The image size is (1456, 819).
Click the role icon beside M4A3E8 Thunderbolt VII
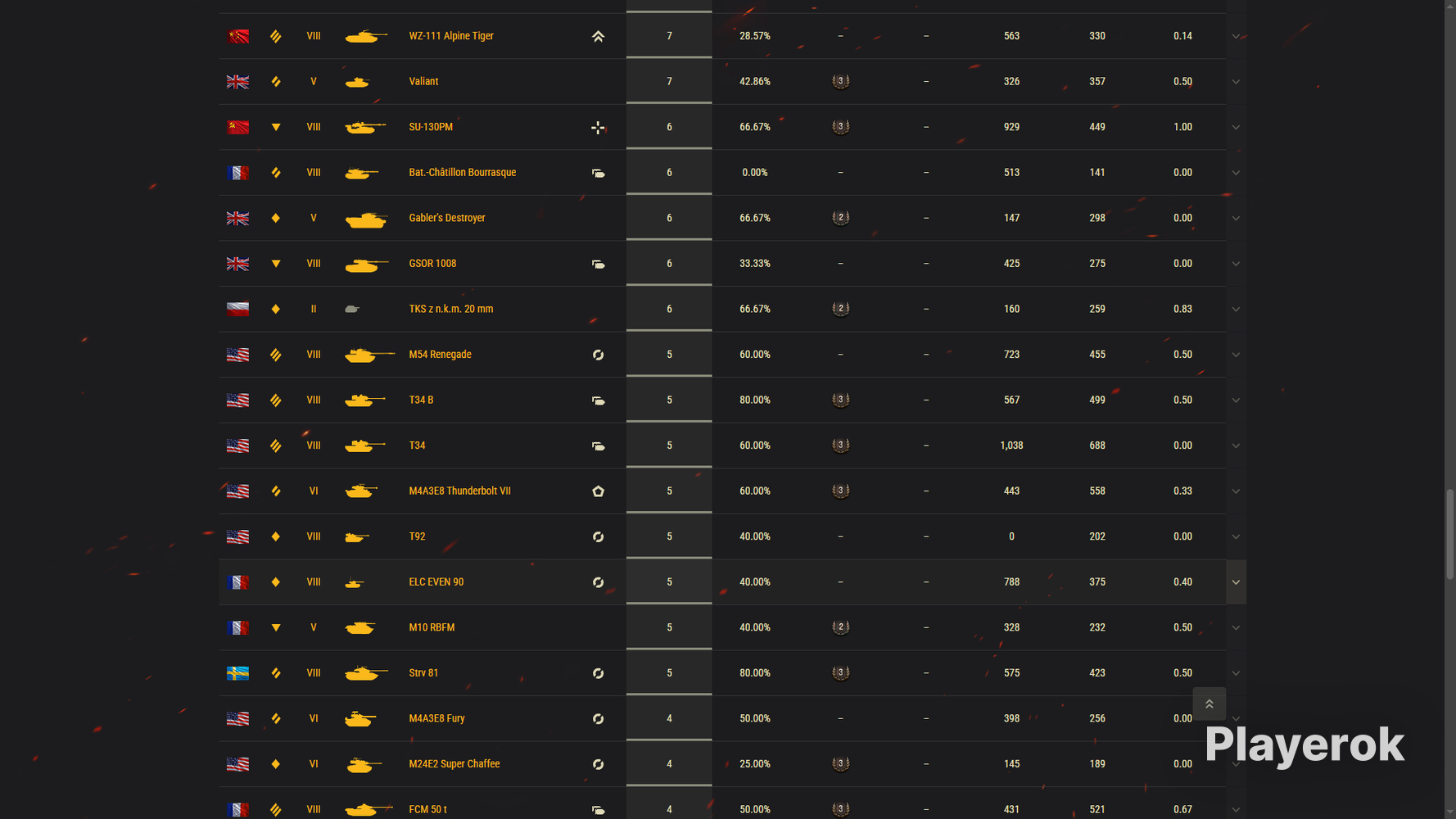599,491
